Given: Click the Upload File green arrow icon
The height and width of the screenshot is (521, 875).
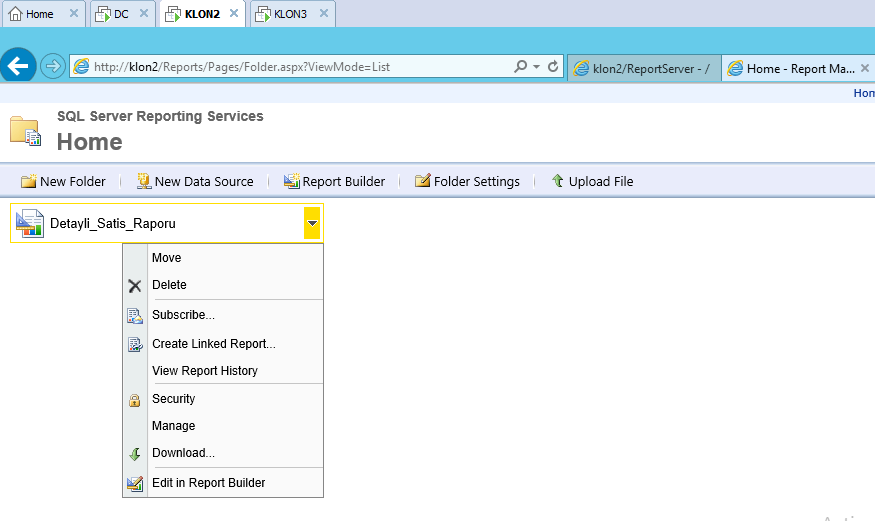Looking at the screenshot, I should 557,181.
